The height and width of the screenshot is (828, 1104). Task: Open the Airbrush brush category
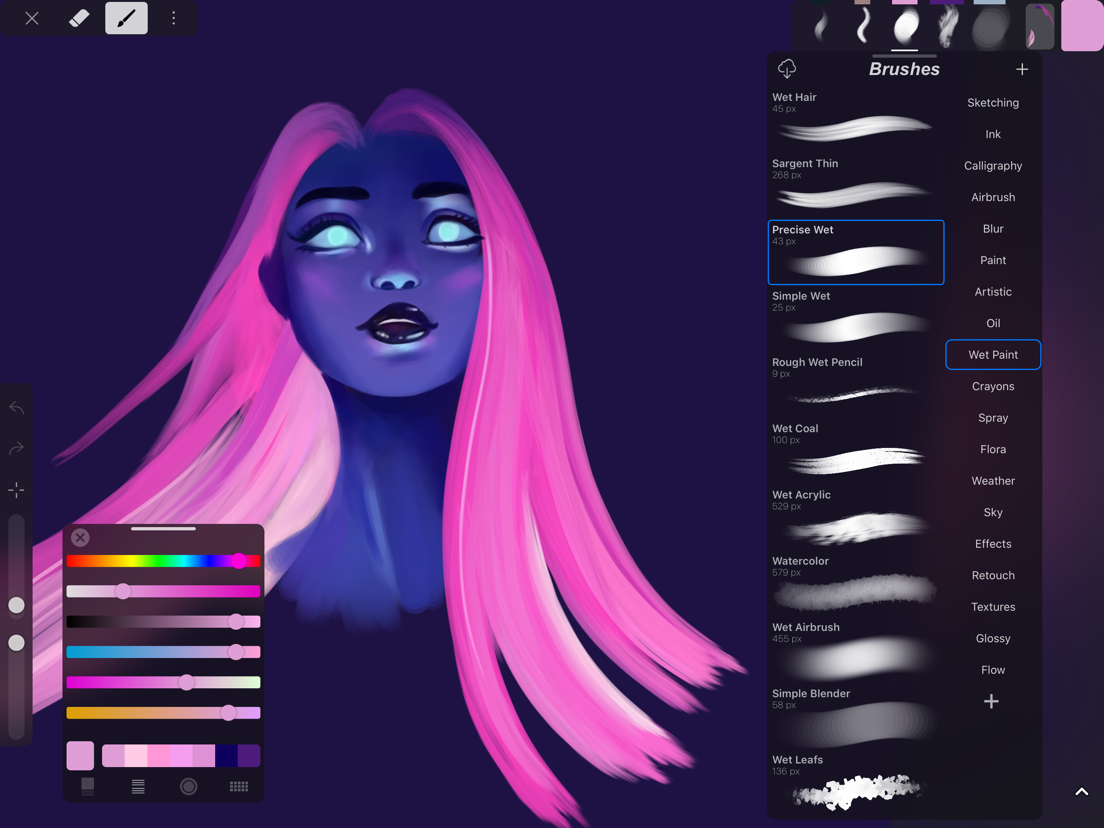click(992, 197)
